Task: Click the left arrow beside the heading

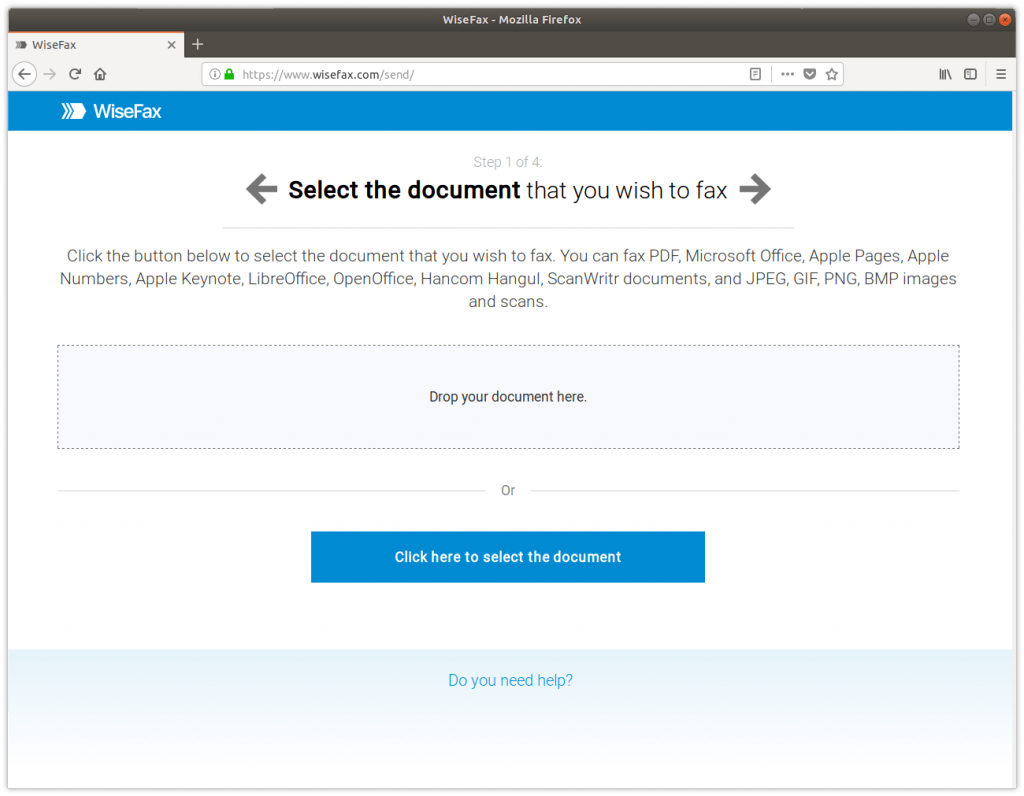Action: [x=261, y=189]
